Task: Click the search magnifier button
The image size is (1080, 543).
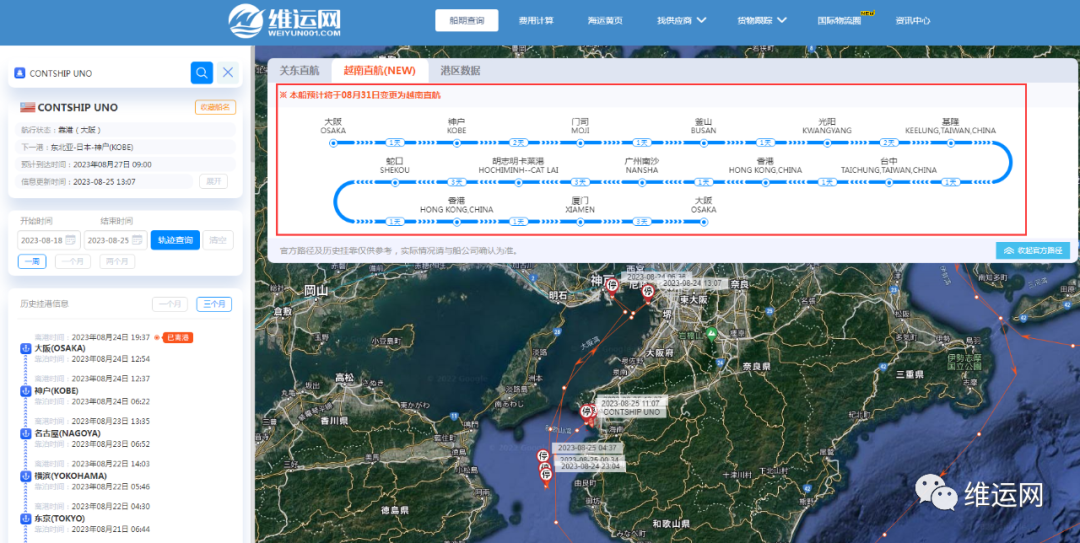Action: tap(202, 72)
